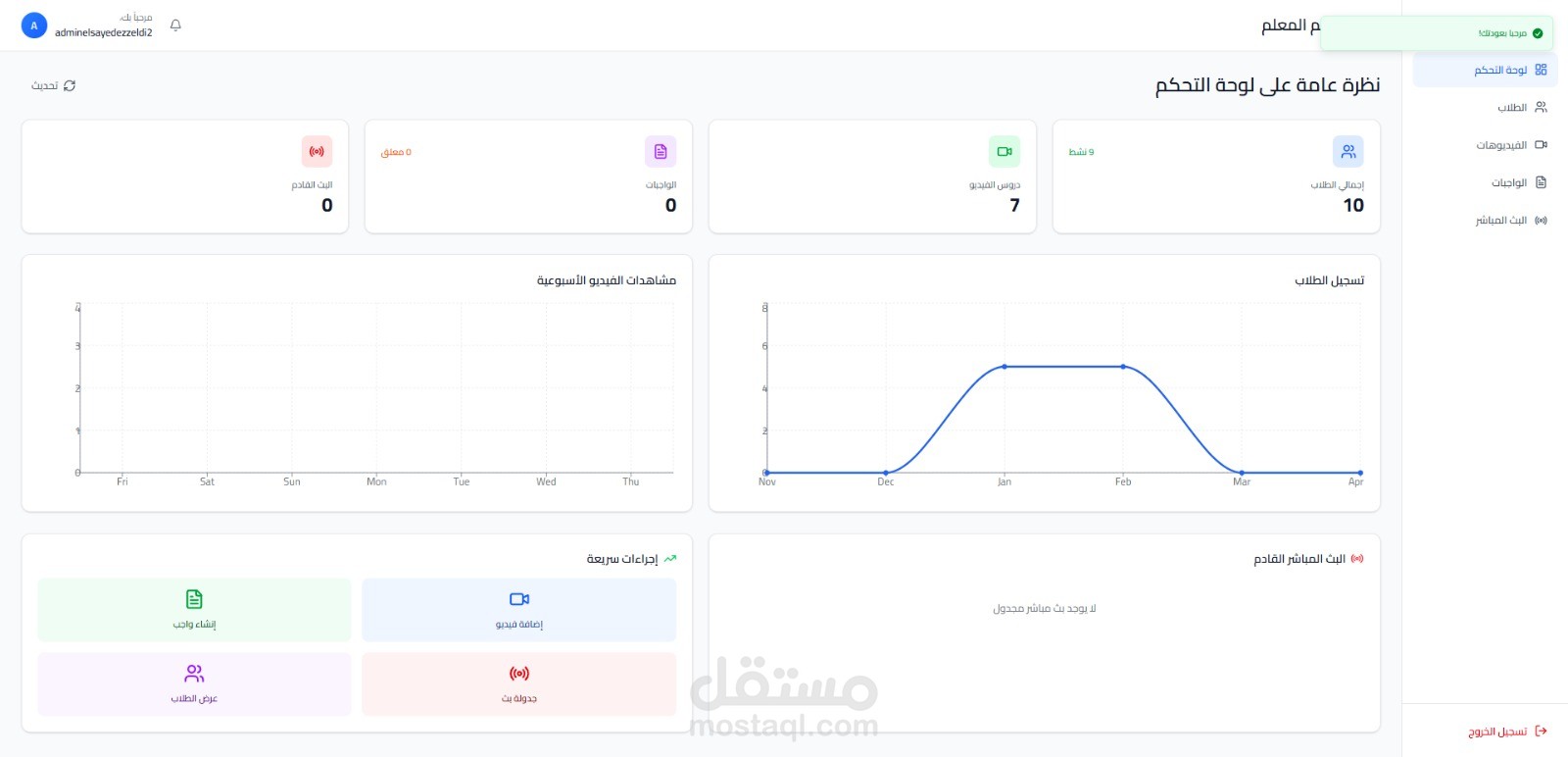Screen dimensions: 1568x757
Task: Click the green video icon in دروس الفيديو card
Action: coord(1004,151)
